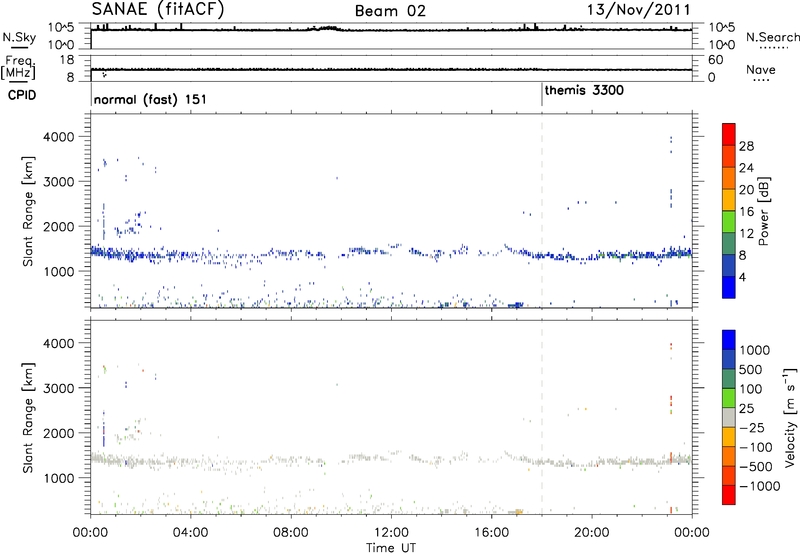800x554 pixels.
Task: Click the Slant Range label of velocity panel
Action: click(x=28, y=417)
